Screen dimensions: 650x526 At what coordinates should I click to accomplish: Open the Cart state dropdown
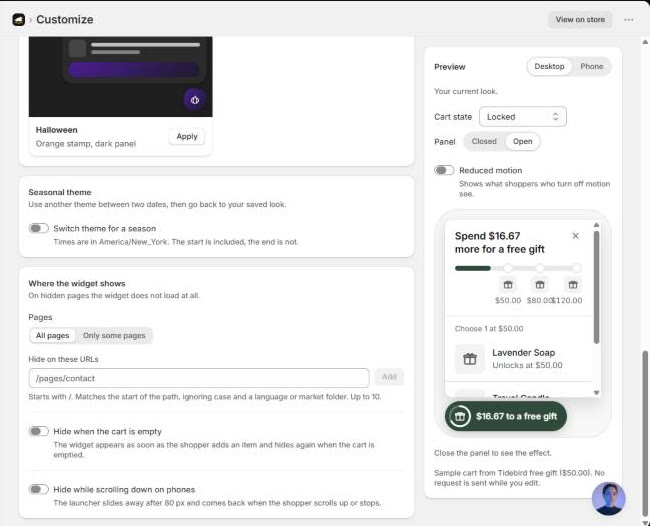[523, 117]
